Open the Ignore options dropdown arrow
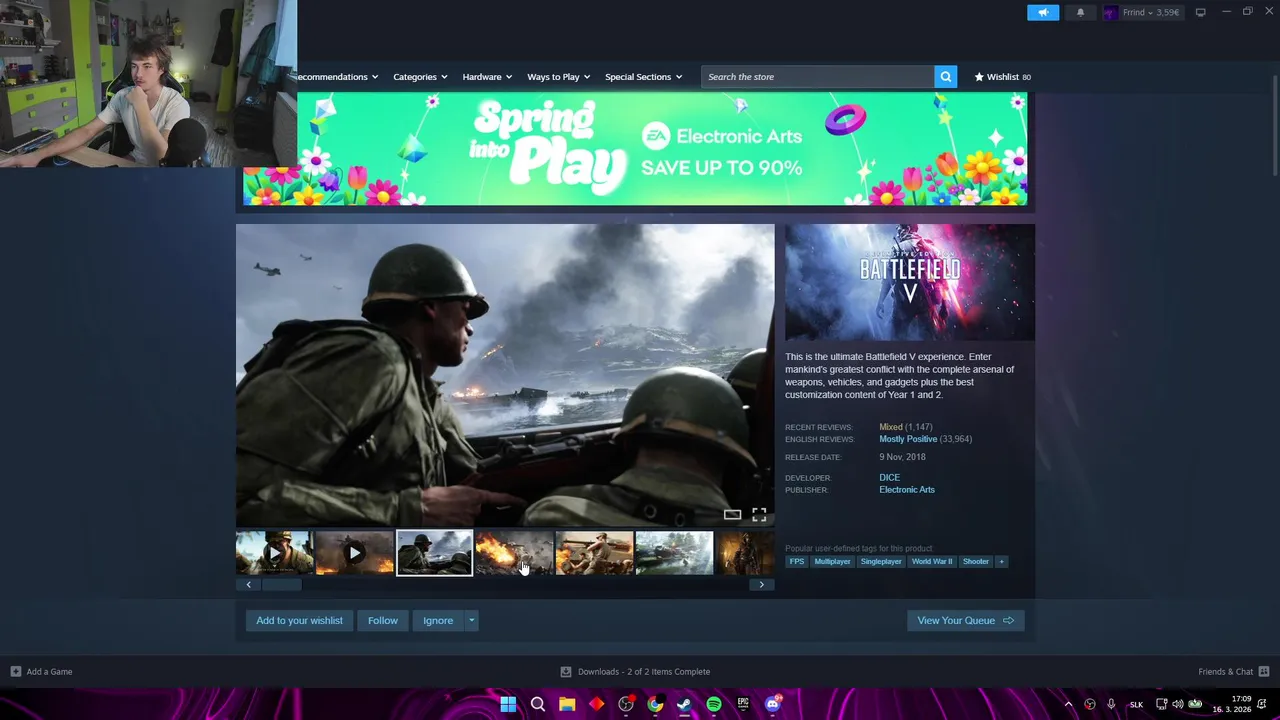 [471, 621]
